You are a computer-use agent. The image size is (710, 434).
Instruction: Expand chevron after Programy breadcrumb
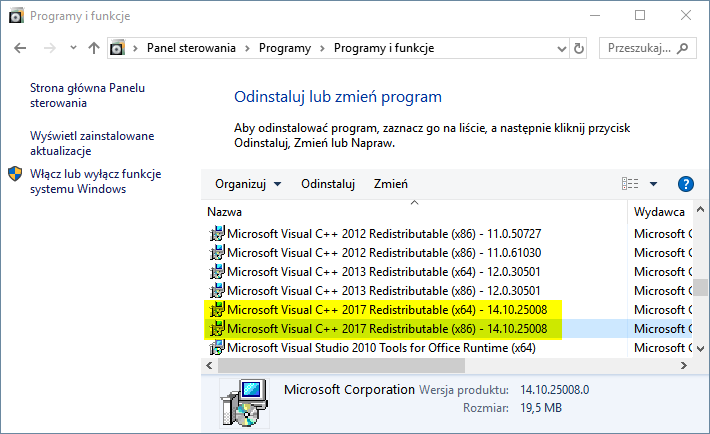click(322, 48)
